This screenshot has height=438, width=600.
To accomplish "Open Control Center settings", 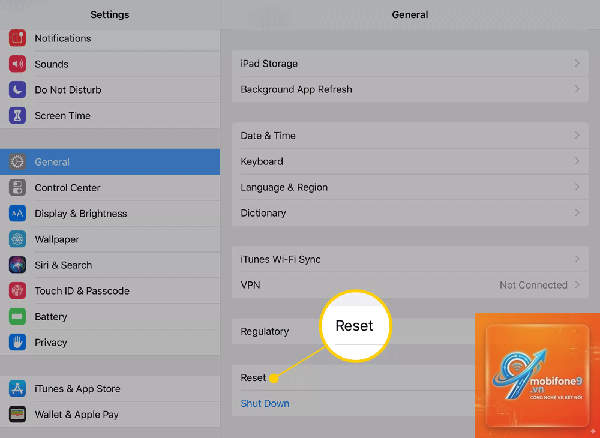I will click(x=110, y=187).
